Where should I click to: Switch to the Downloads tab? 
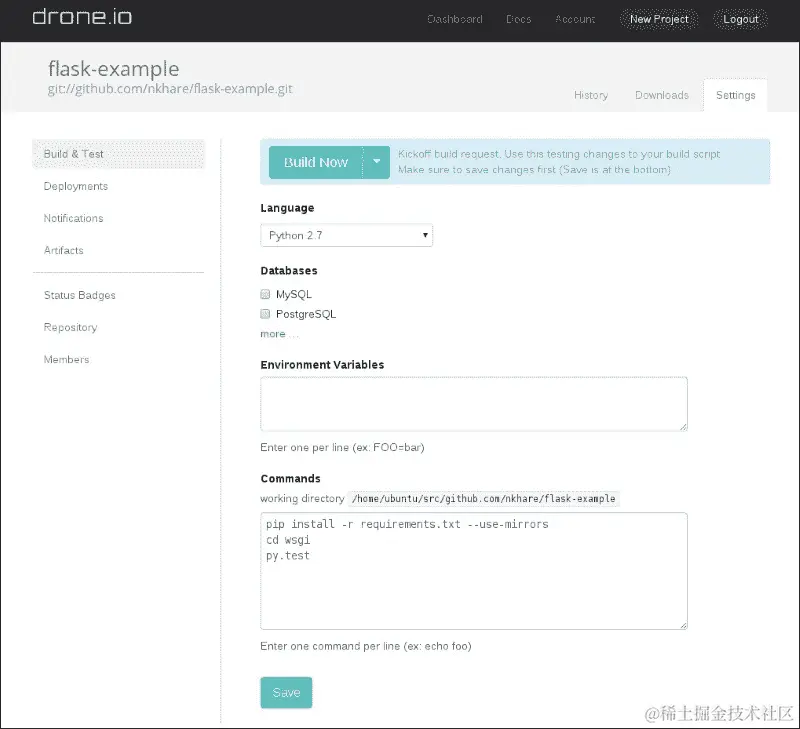click(x=662, y=95)
